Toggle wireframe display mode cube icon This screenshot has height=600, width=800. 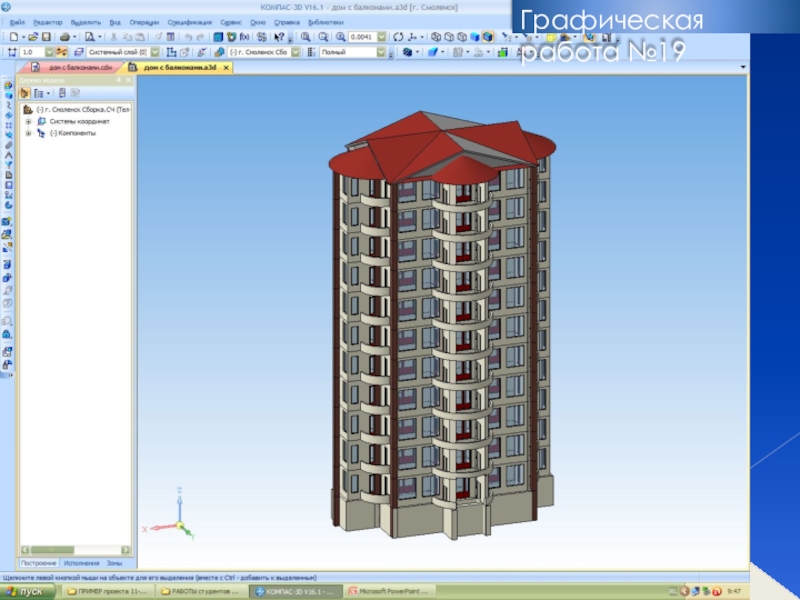[436, 37]
